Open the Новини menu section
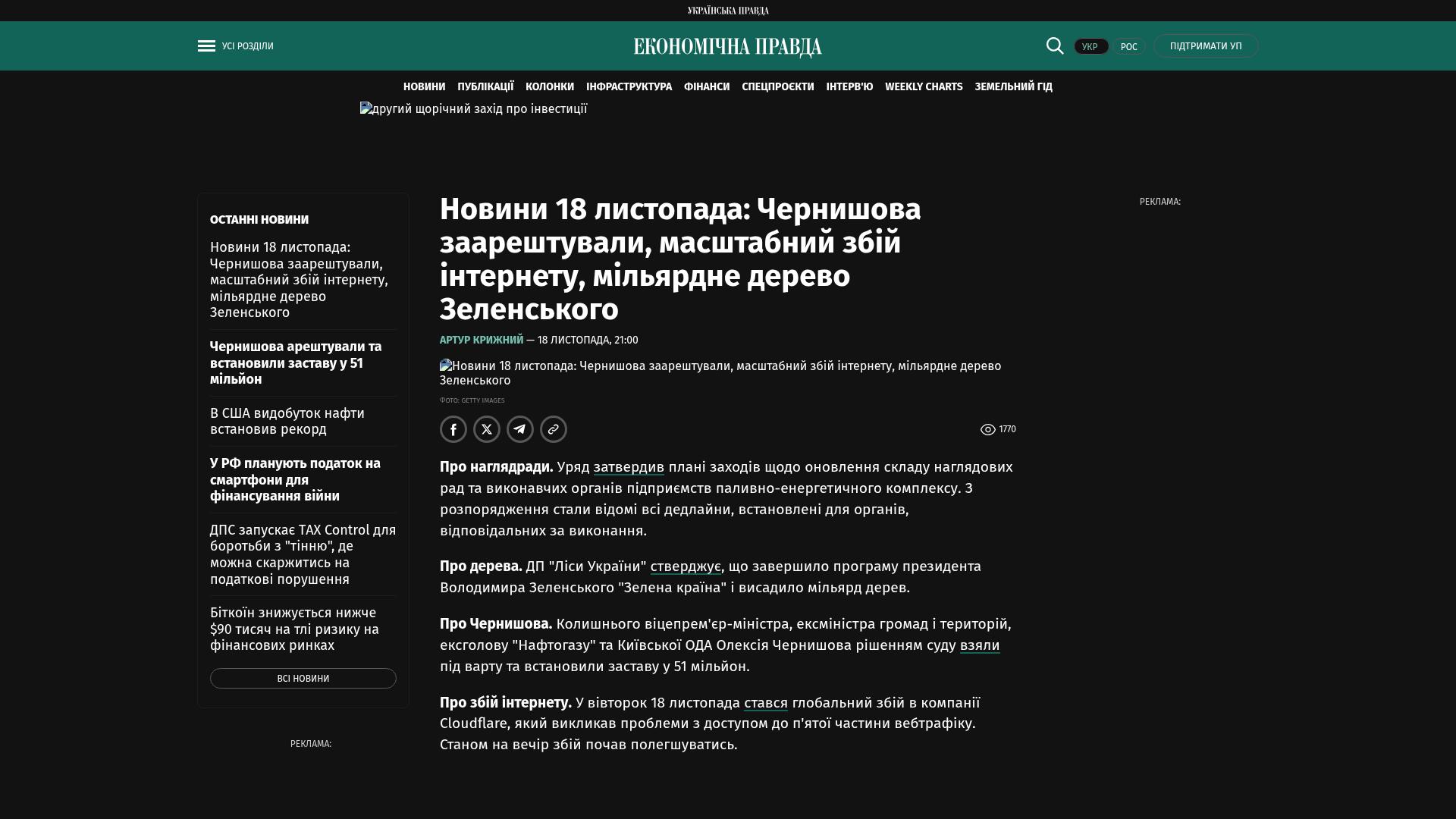Image resolution: width=1456 pixels, height=819 pixels. [x=424, y=87]
